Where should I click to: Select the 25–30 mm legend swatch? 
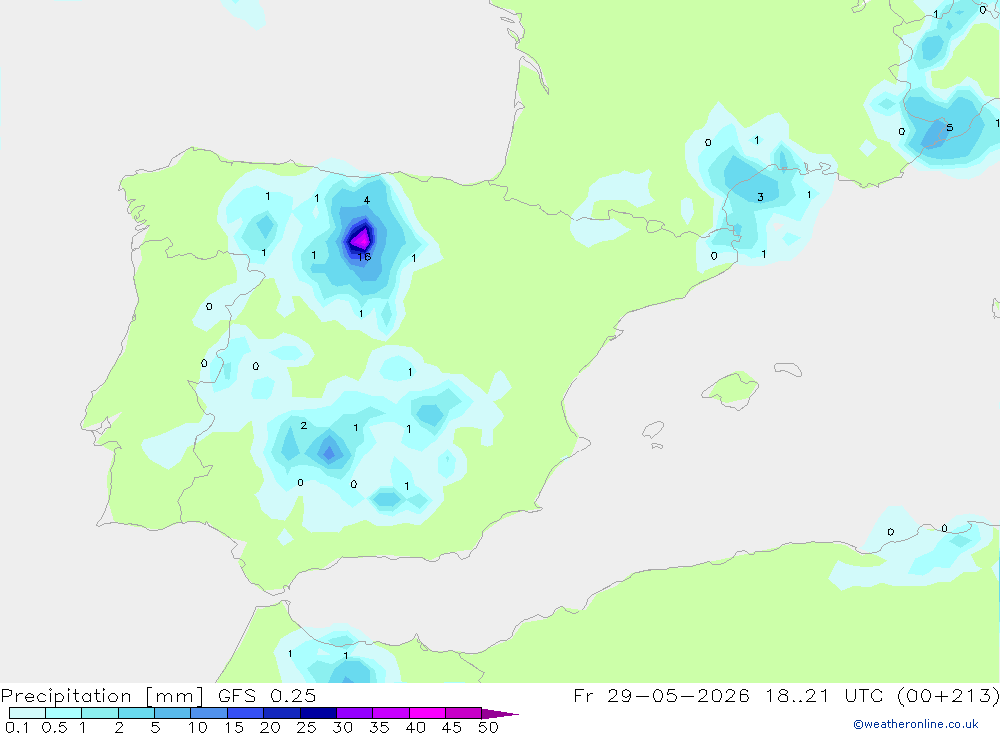(x=318, y=713)
